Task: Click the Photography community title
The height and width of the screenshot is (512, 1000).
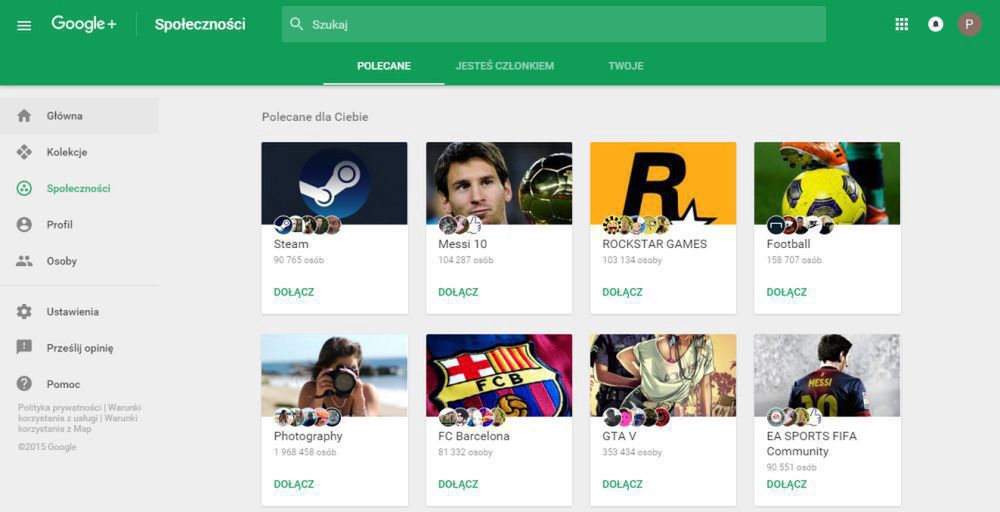Action: coord(308,436)
